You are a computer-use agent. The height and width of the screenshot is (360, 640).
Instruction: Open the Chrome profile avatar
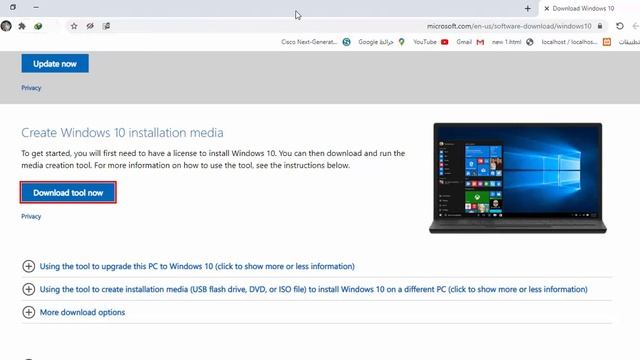point(6,26)
